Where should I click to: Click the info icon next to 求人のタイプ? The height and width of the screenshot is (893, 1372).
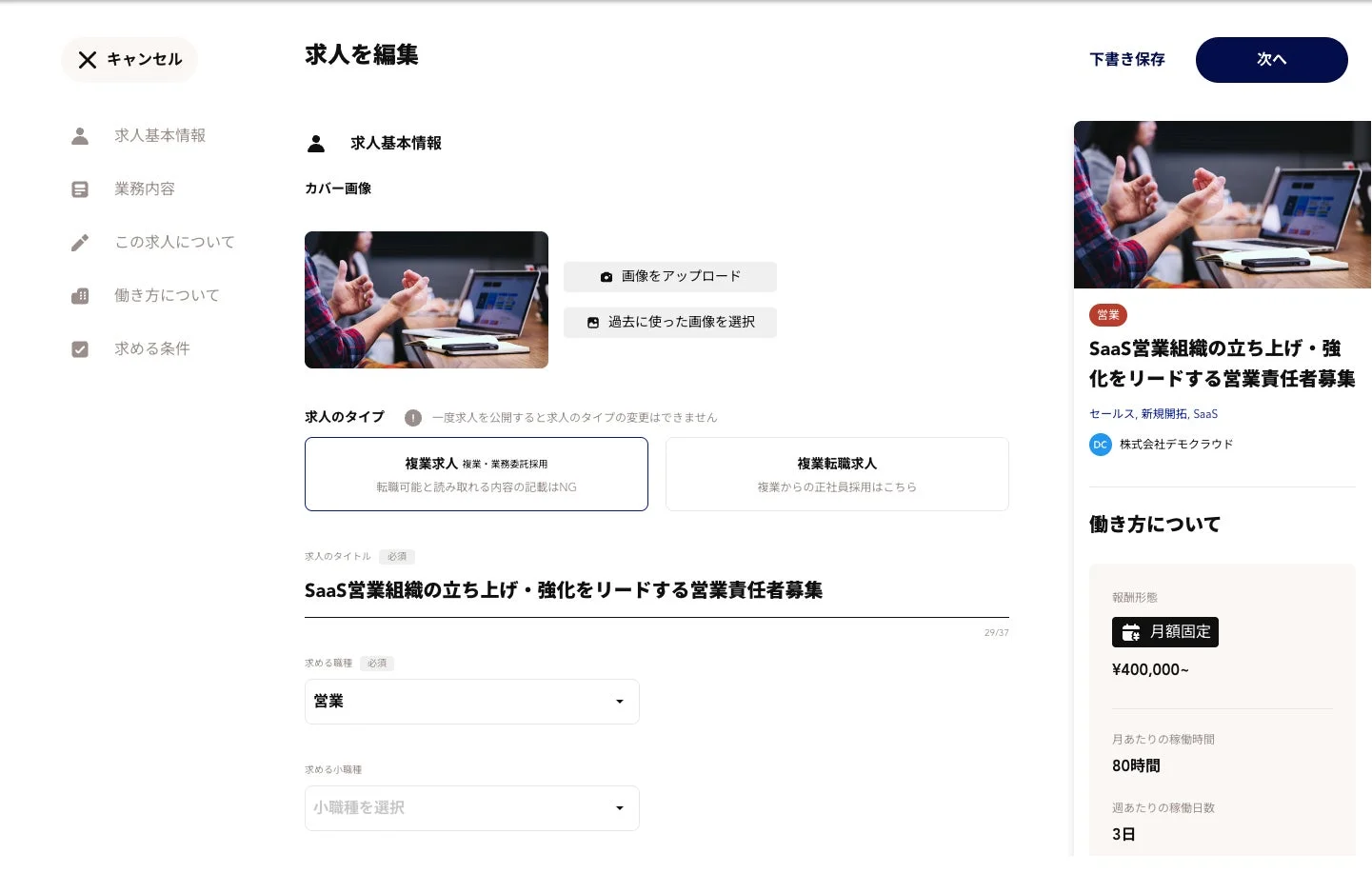(412, 418)
